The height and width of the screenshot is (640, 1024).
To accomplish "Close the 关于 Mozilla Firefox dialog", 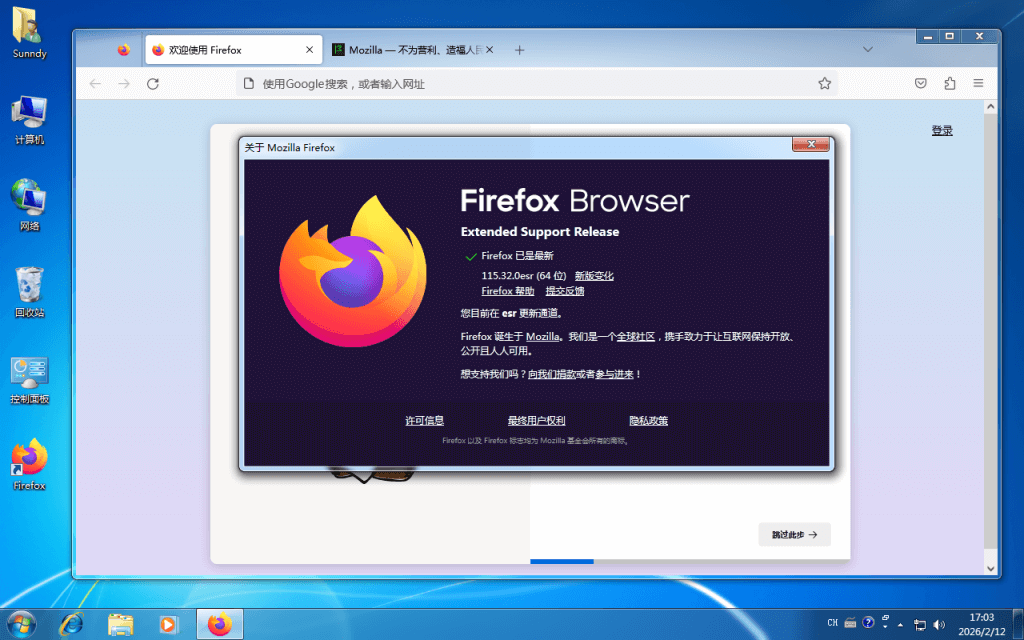I will click(x=810, y=144).
